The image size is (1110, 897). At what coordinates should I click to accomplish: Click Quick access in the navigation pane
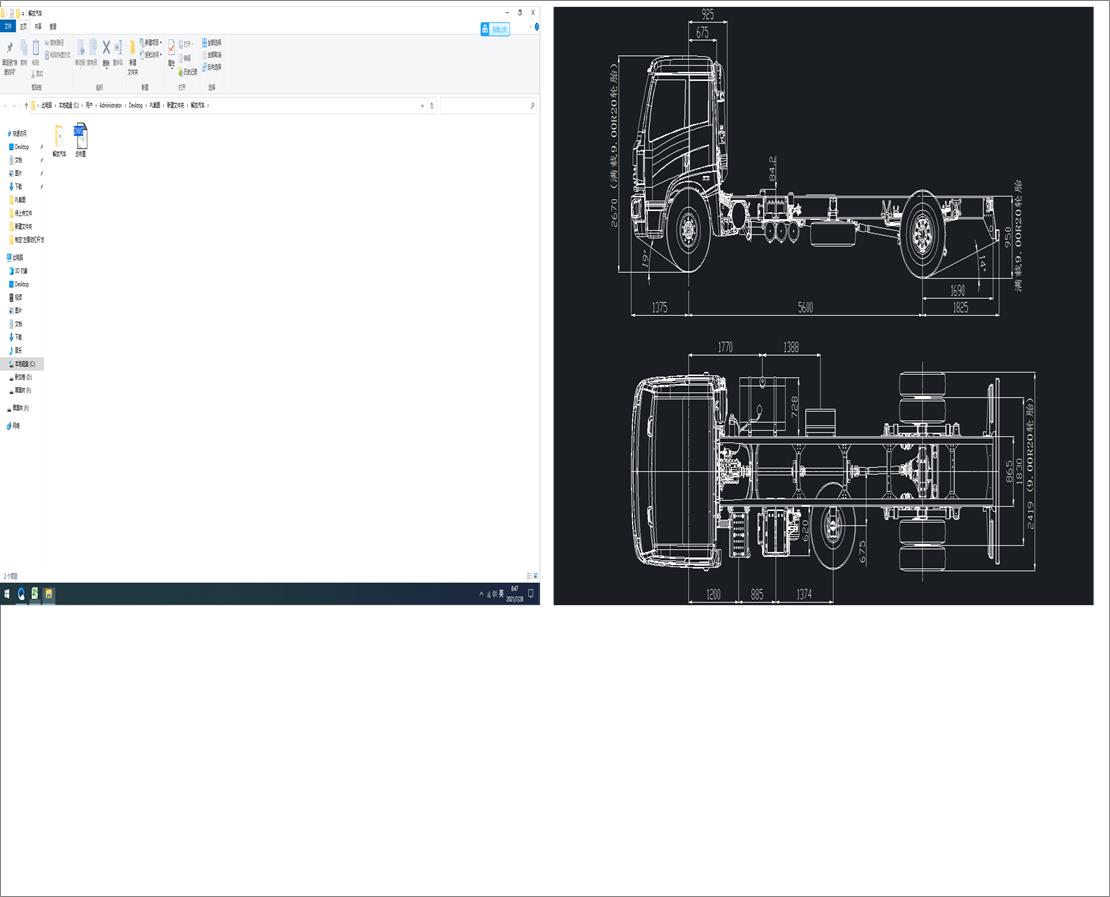click(18, 133)
